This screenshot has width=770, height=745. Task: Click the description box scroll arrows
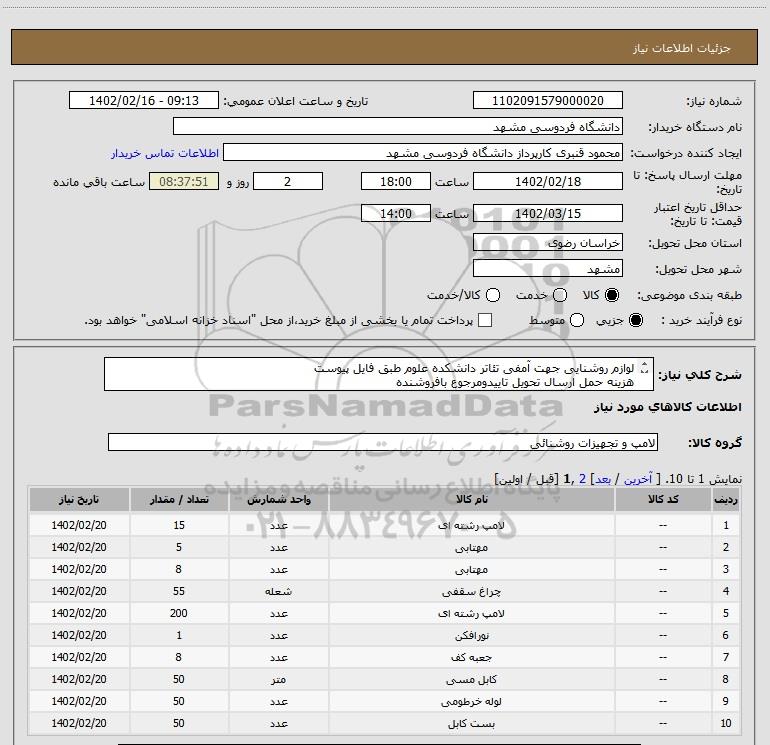645,367
